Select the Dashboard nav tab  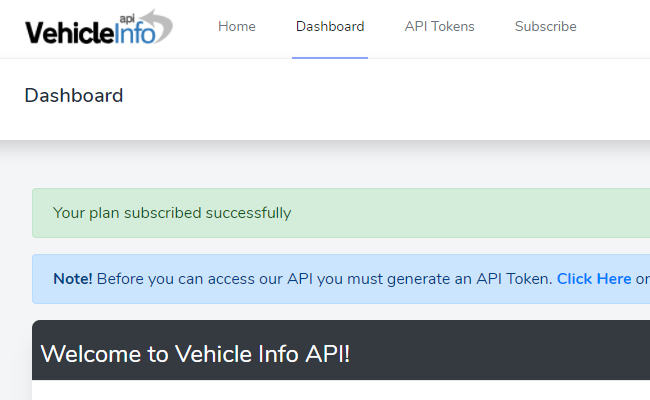click(330, 27)
